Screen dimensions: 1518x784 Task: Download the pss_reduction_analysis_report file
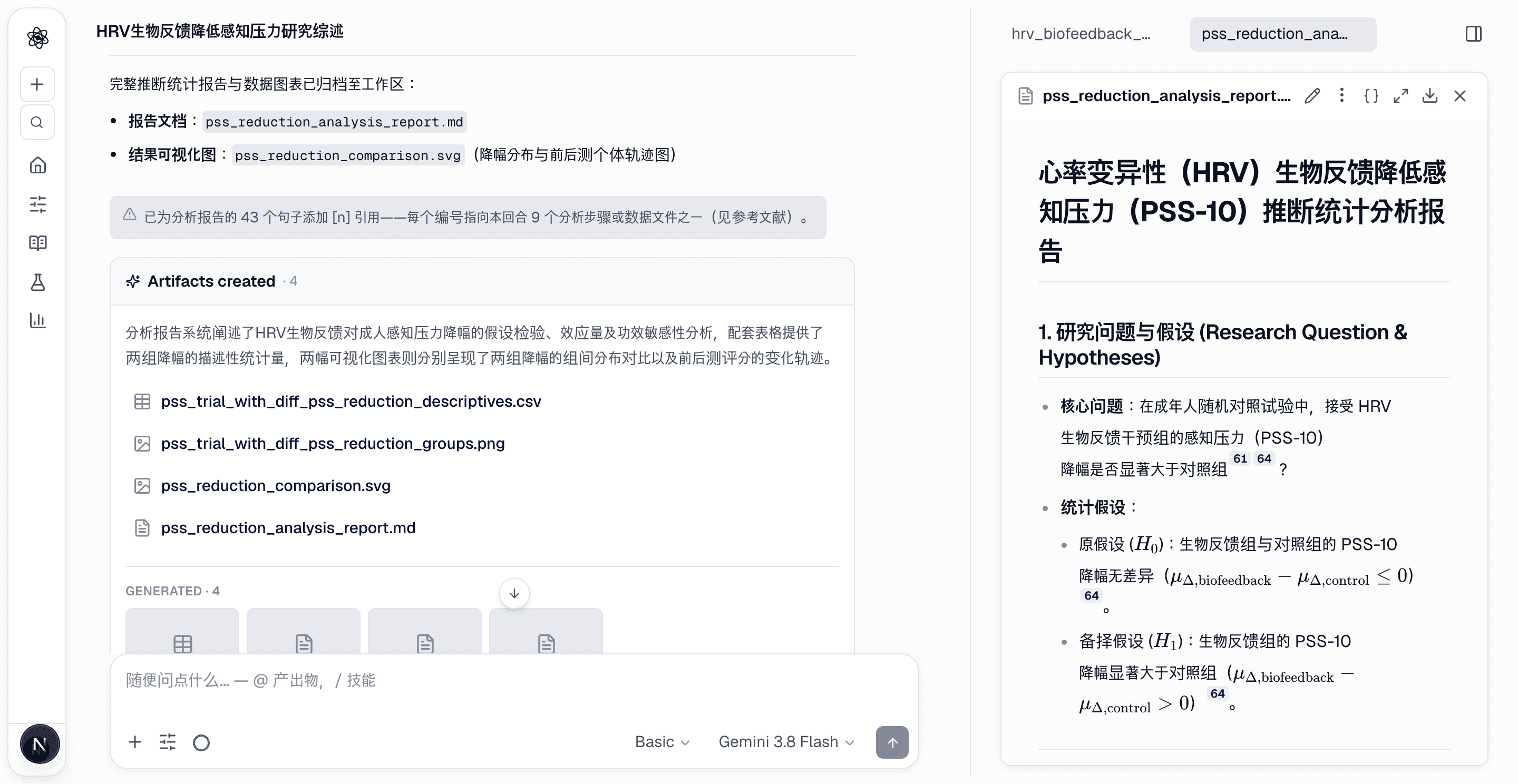pos(1430,95)
